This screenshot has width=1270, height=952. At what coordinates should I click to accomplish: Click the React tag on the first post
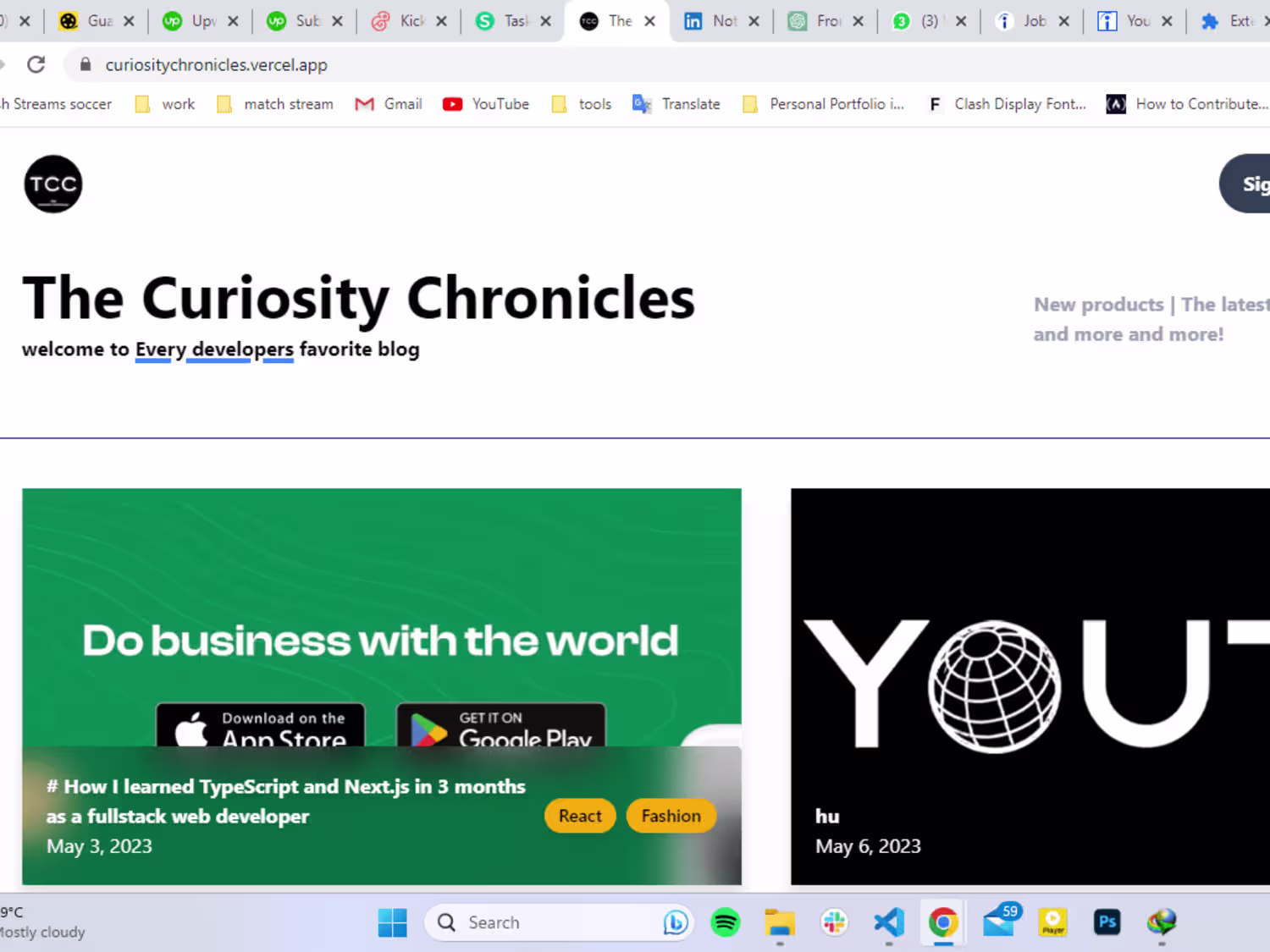[x=580, y=816]
